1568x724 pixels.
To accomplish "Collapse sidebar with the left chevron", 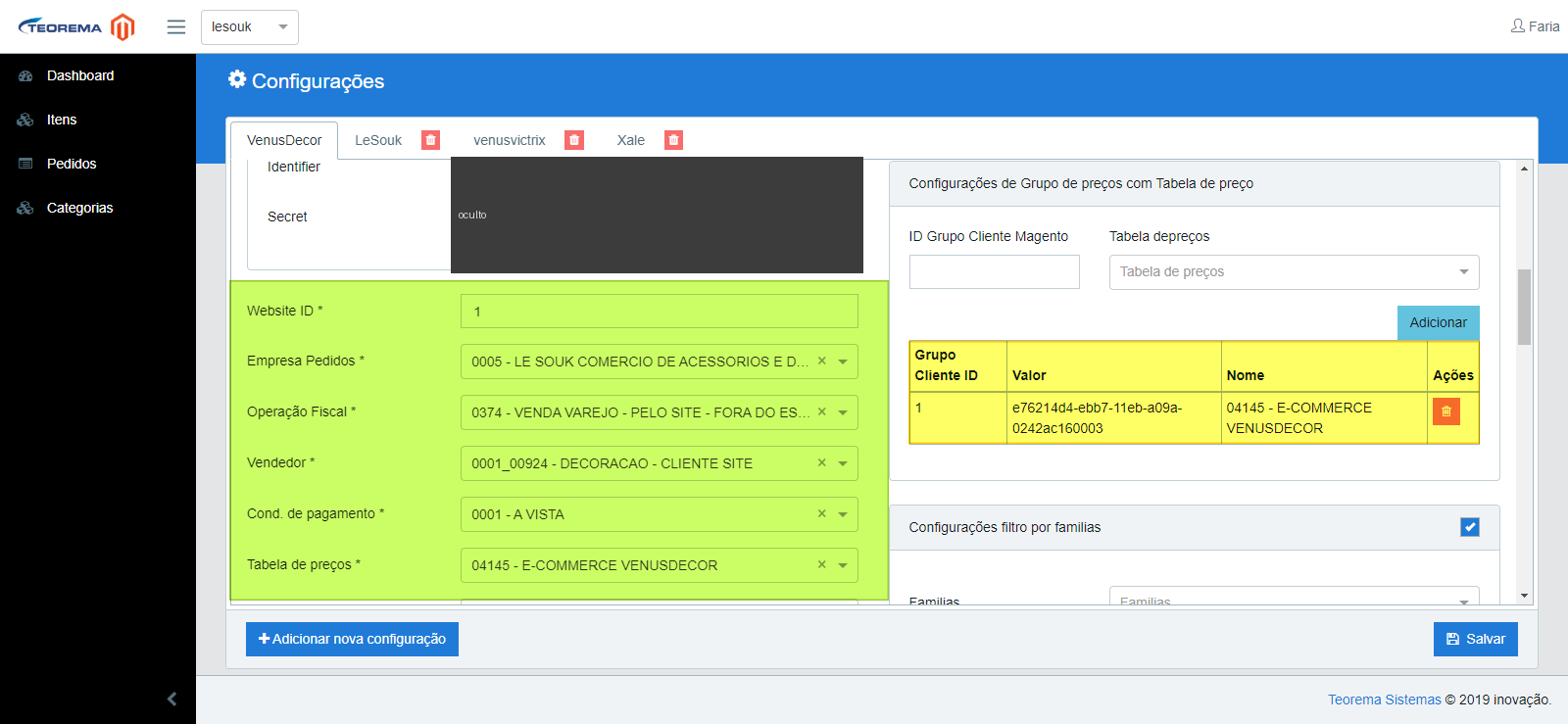I will (x=171, y=699).
